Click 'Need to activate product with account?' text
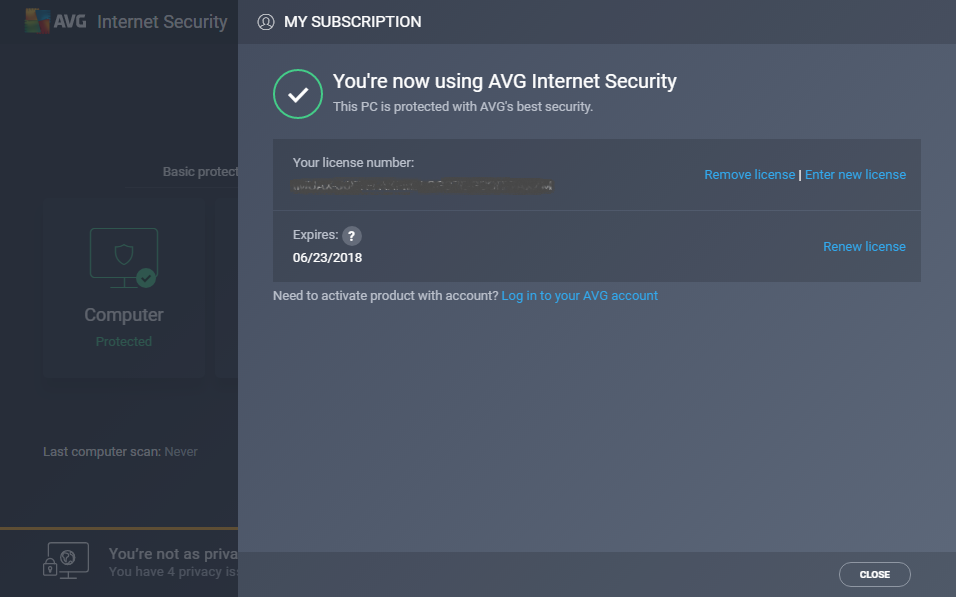Image resolution: width=956 pixels, height=597 pixels. click(386, 296)
